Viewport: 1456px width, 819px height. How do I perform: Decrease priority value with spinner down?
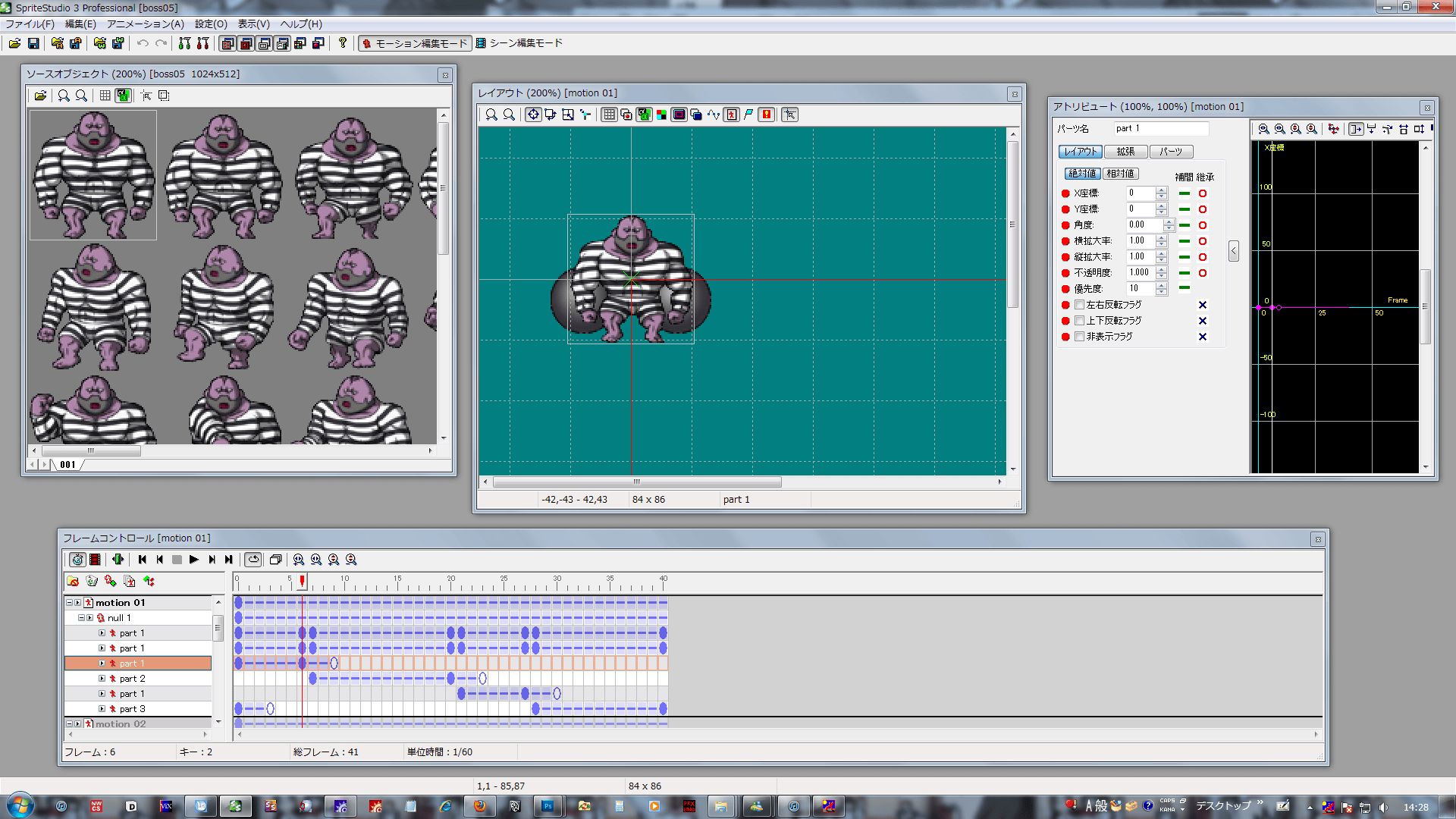click(1161, 293)
